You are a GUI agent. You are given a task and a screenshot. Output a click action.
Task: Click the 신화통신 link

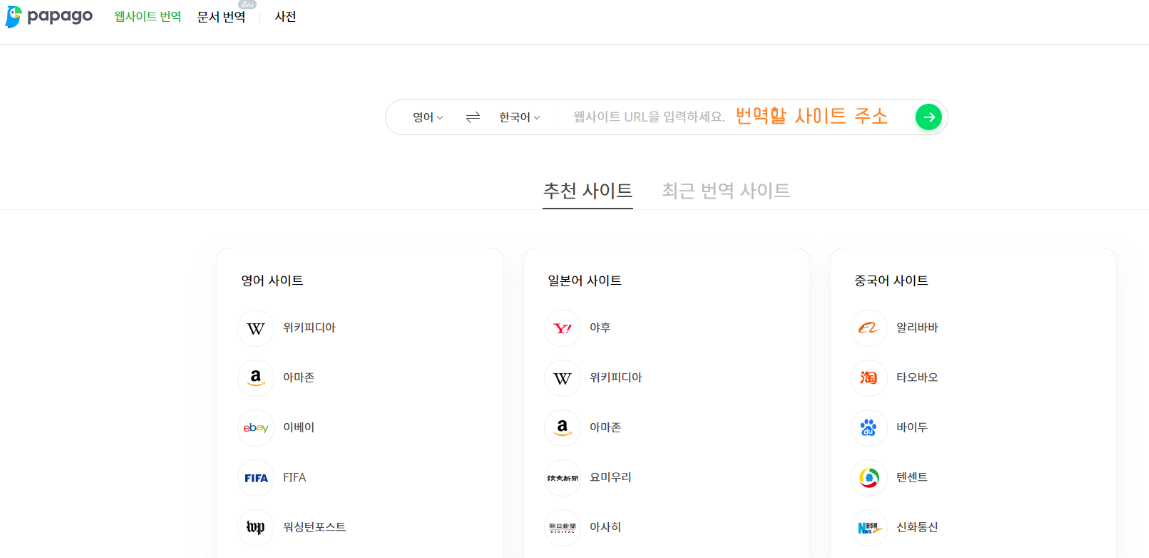(x=917, y=528)
